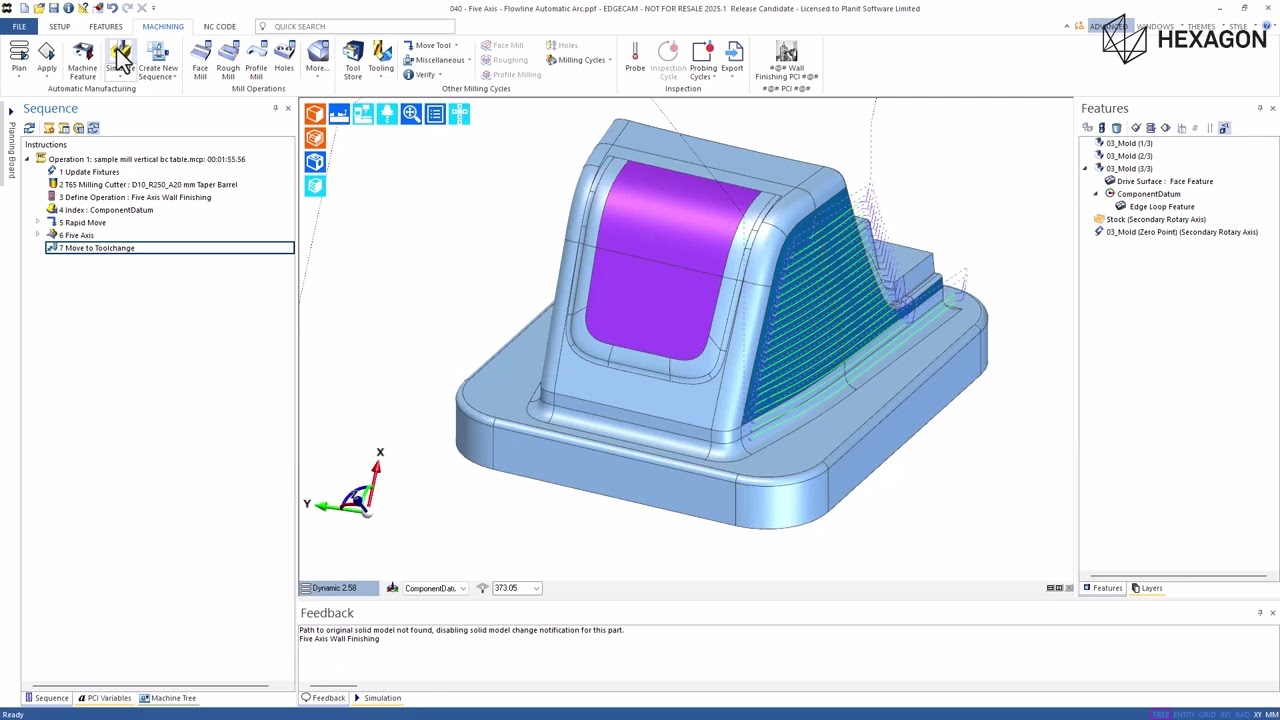Select the Profile Mill operation
This screenshot has height=720, width=1280.
click(x=256, y=60)
